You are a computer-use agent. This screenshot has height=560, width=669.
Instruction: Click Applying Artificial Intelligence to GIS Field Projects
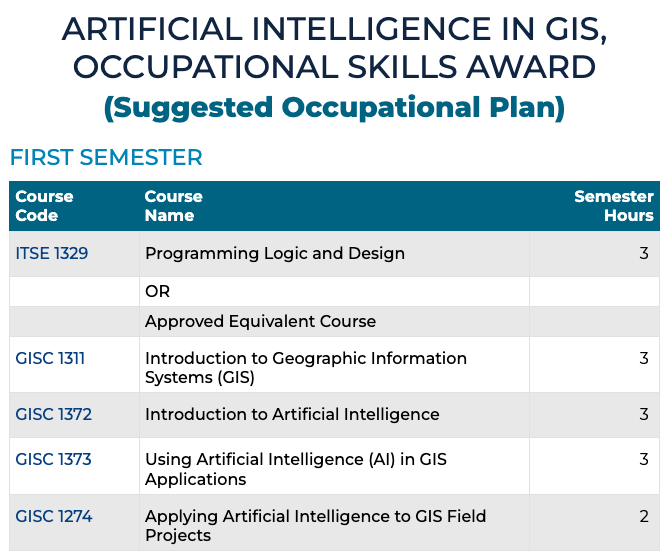[x=315, y=526]
